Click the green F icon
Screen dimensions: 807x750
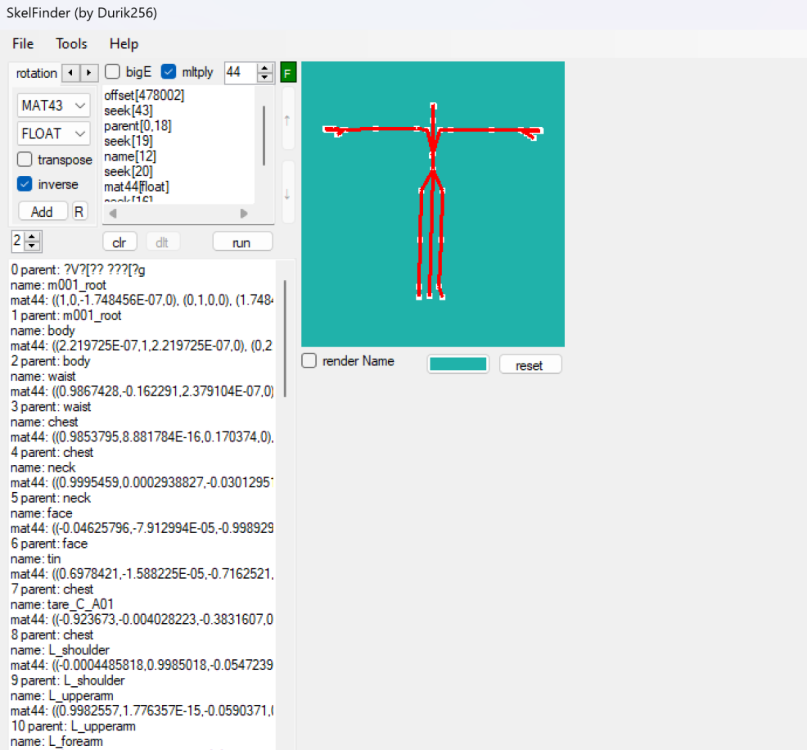coord(288,71)
